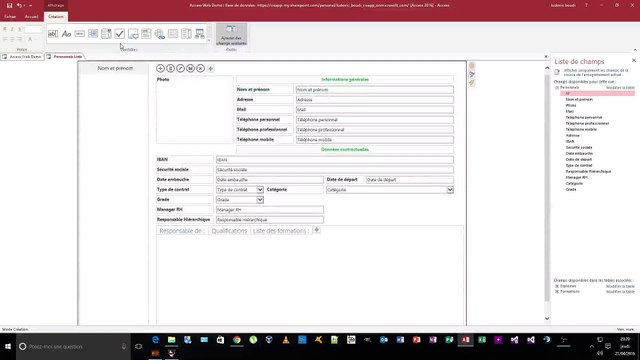Open the Windows Start menu
The image size is (640, 360).
pos(8,347)
